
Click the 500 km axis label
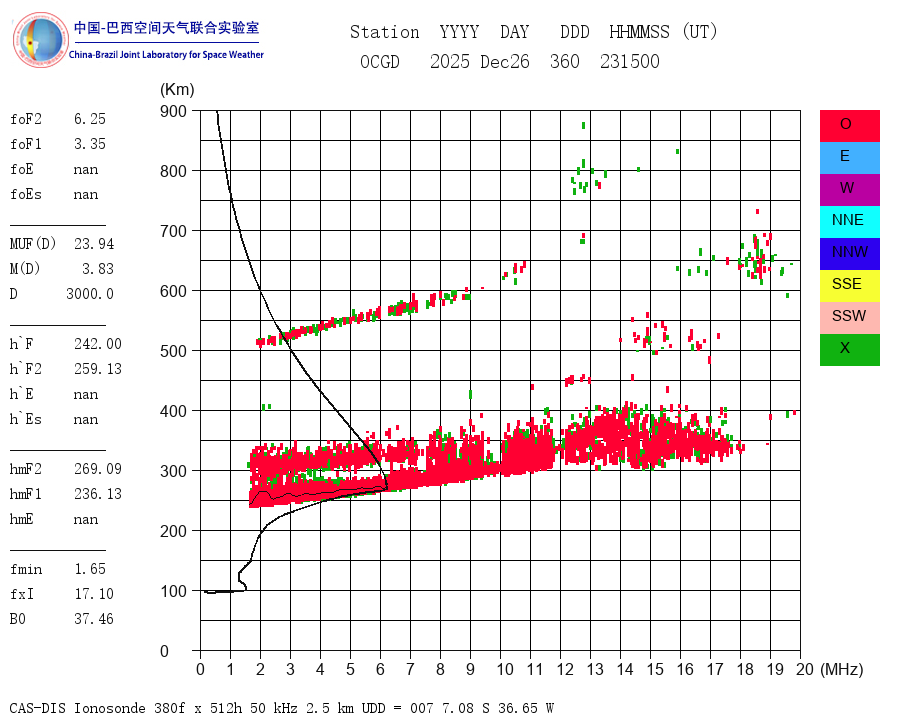coord(173,351)
